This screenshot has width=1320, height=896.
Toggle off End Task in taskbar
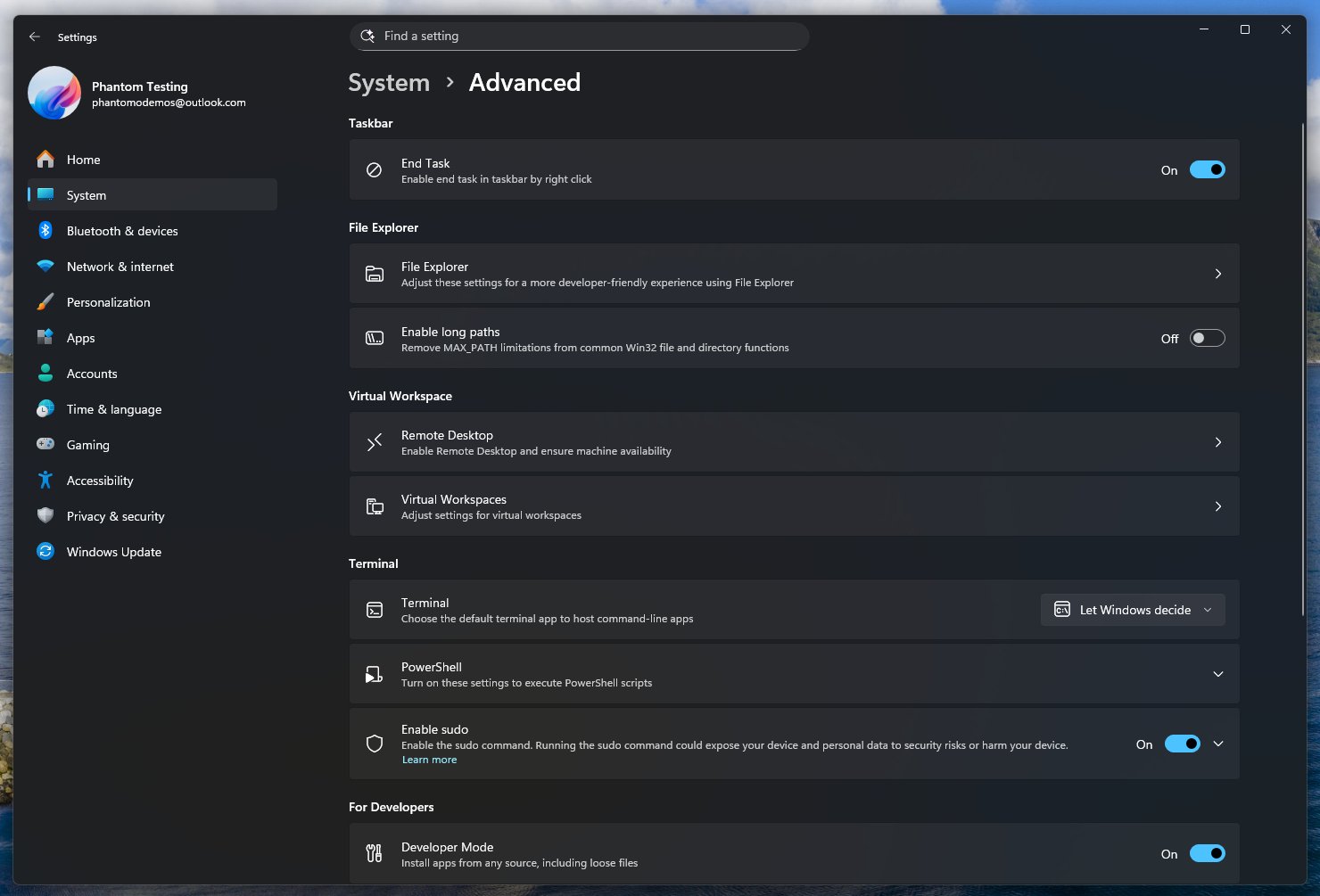tap(1208, 169)
